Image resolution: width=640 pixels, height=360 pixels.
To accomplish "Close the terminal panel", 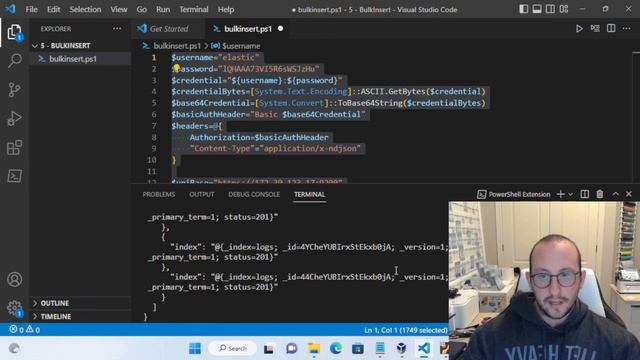I will tap(629, 194).
